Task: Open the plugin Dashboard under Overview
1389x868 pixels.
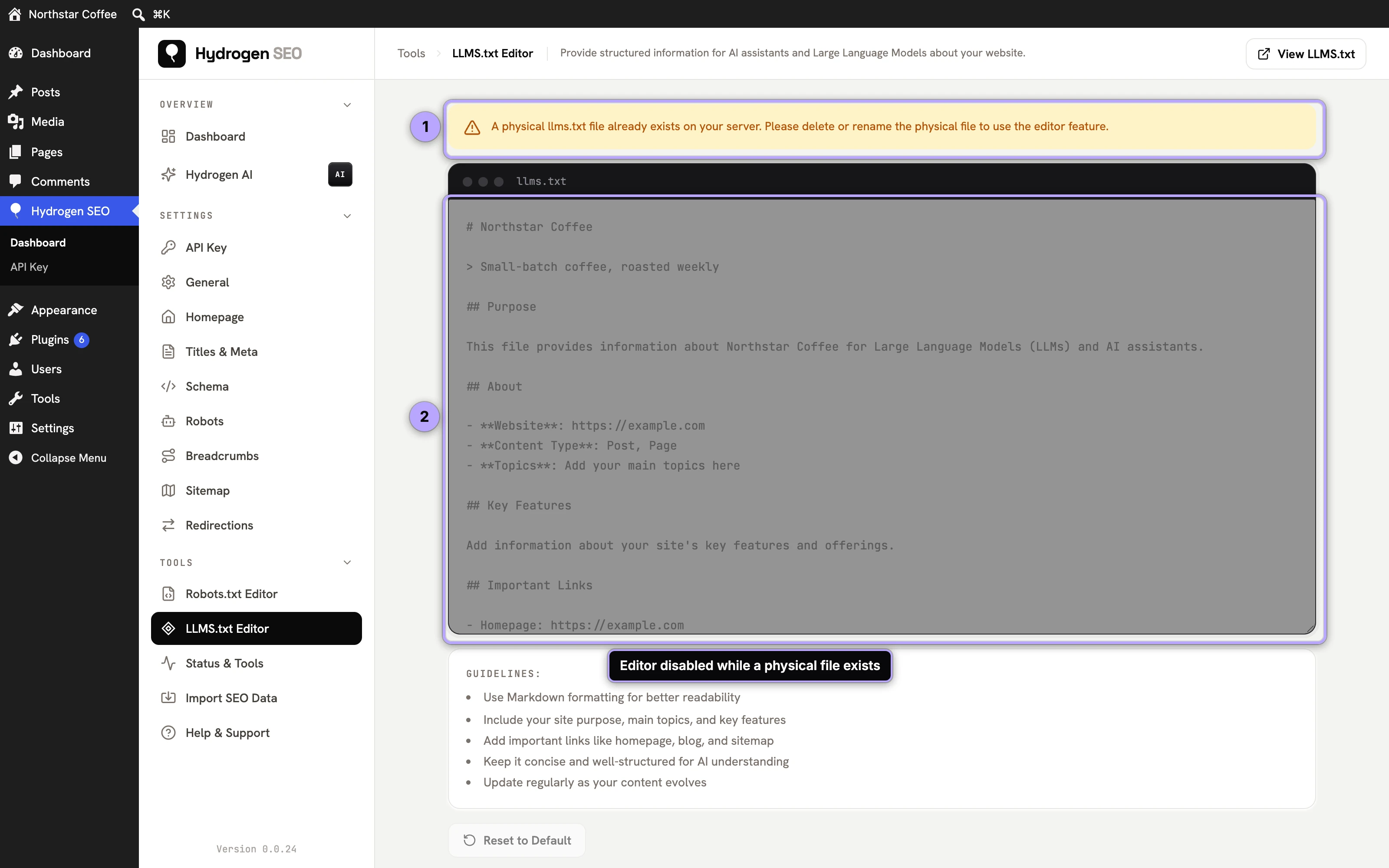Action: coord(256,137)
